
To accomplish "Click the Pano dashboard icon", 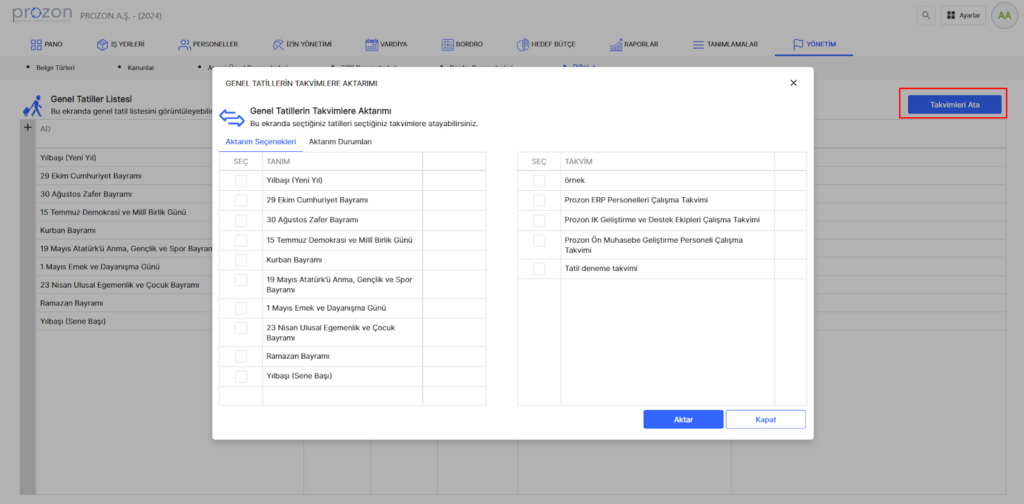I will point(35,45).
